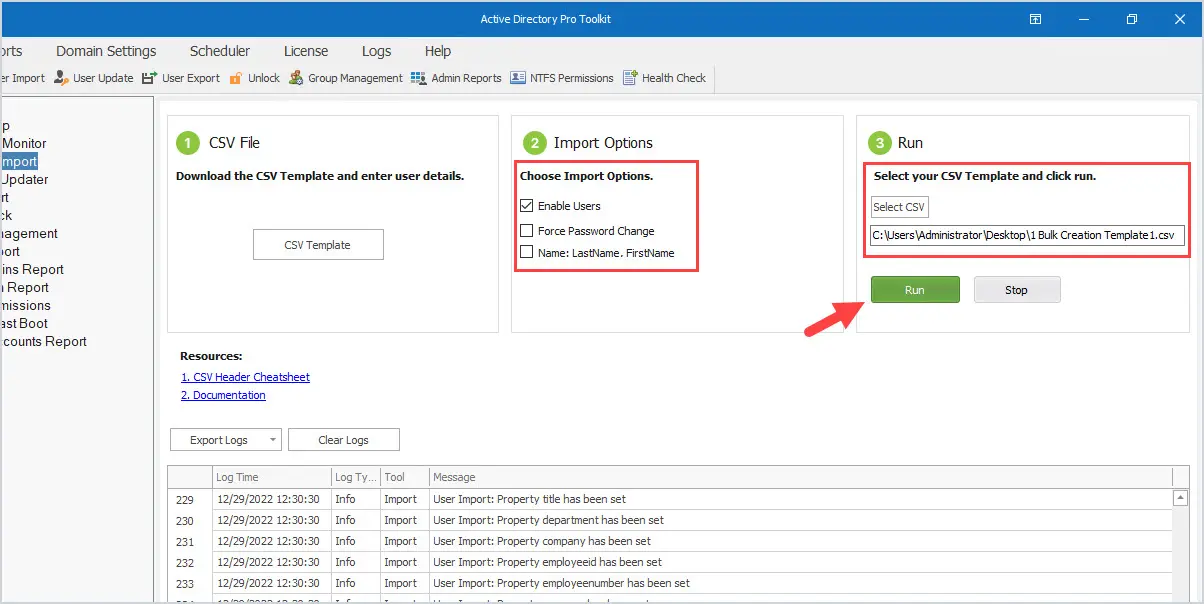Open the License menu
Screen dimensions: 1204x604
point(306,51)
